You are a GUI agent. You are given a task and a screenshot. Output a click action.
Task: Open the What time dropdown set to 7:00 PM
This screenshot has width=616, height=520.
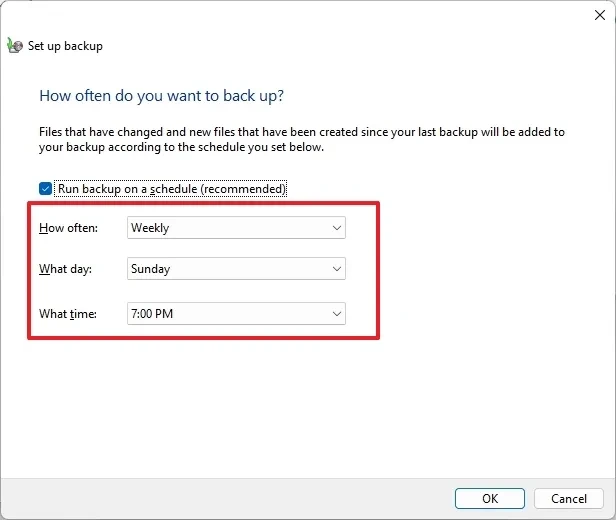(x=236, y=314)
